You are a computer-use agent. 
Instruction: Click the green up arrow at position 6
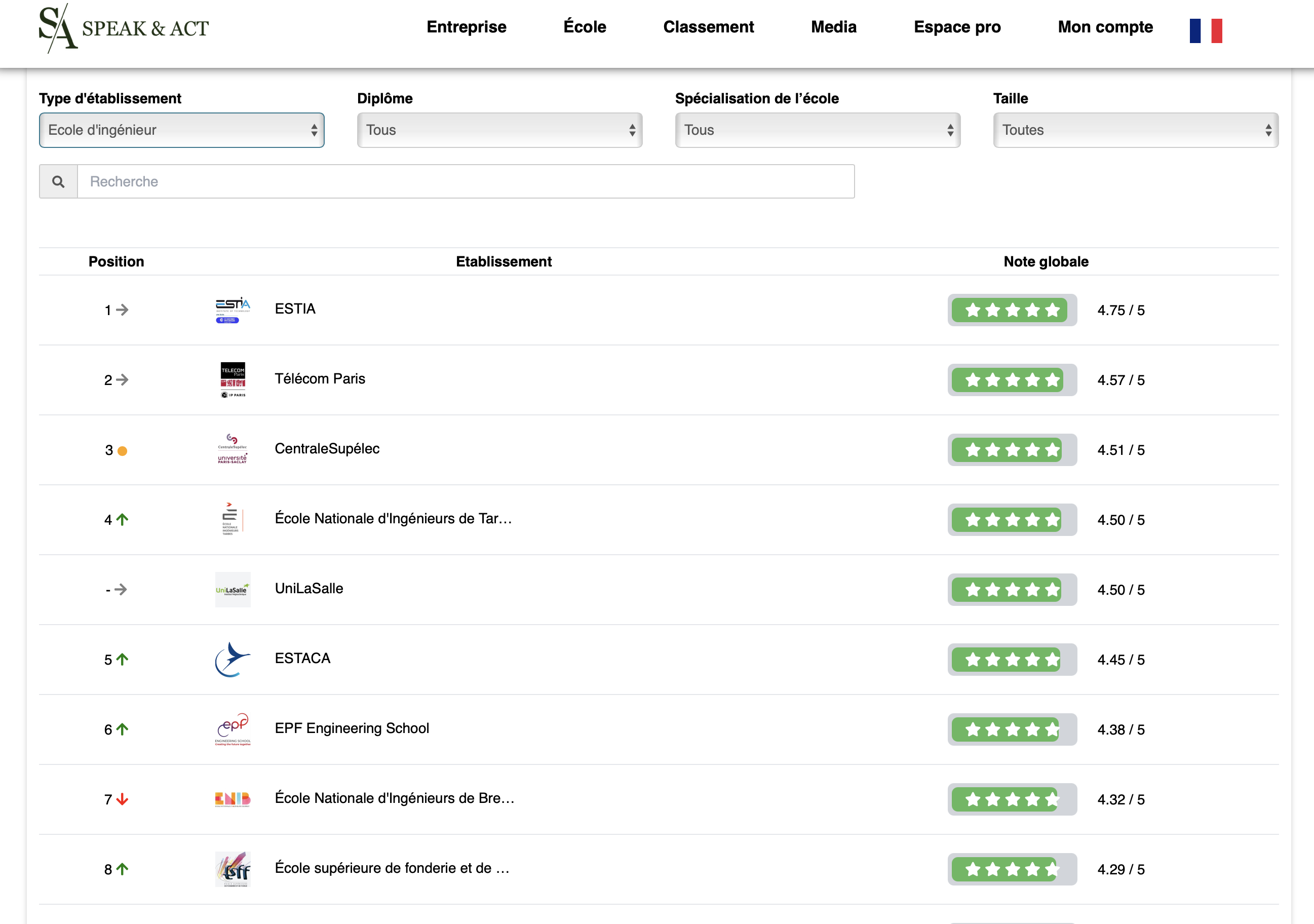123,729
